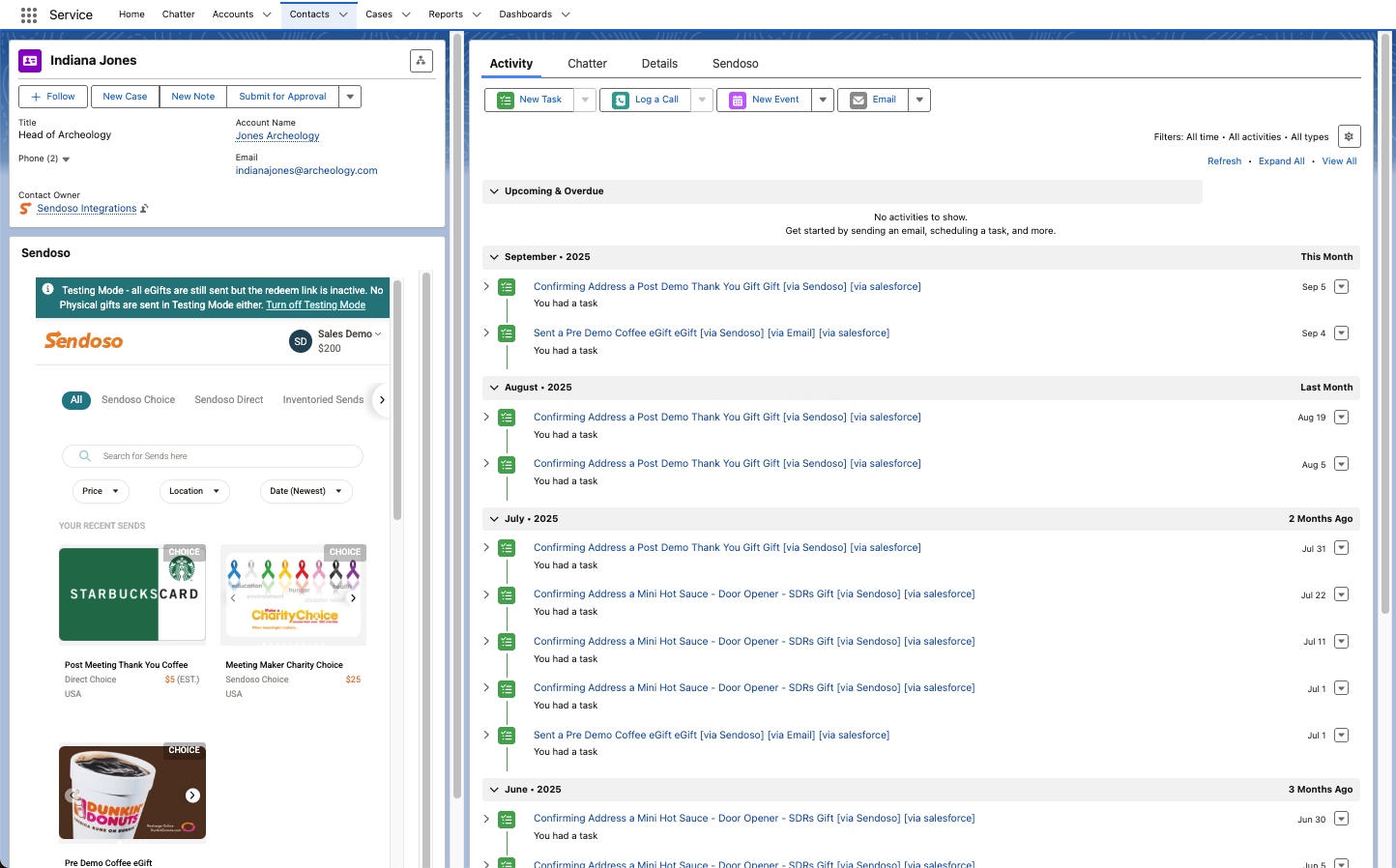Select the Sendoso Choice category tab

138,400
